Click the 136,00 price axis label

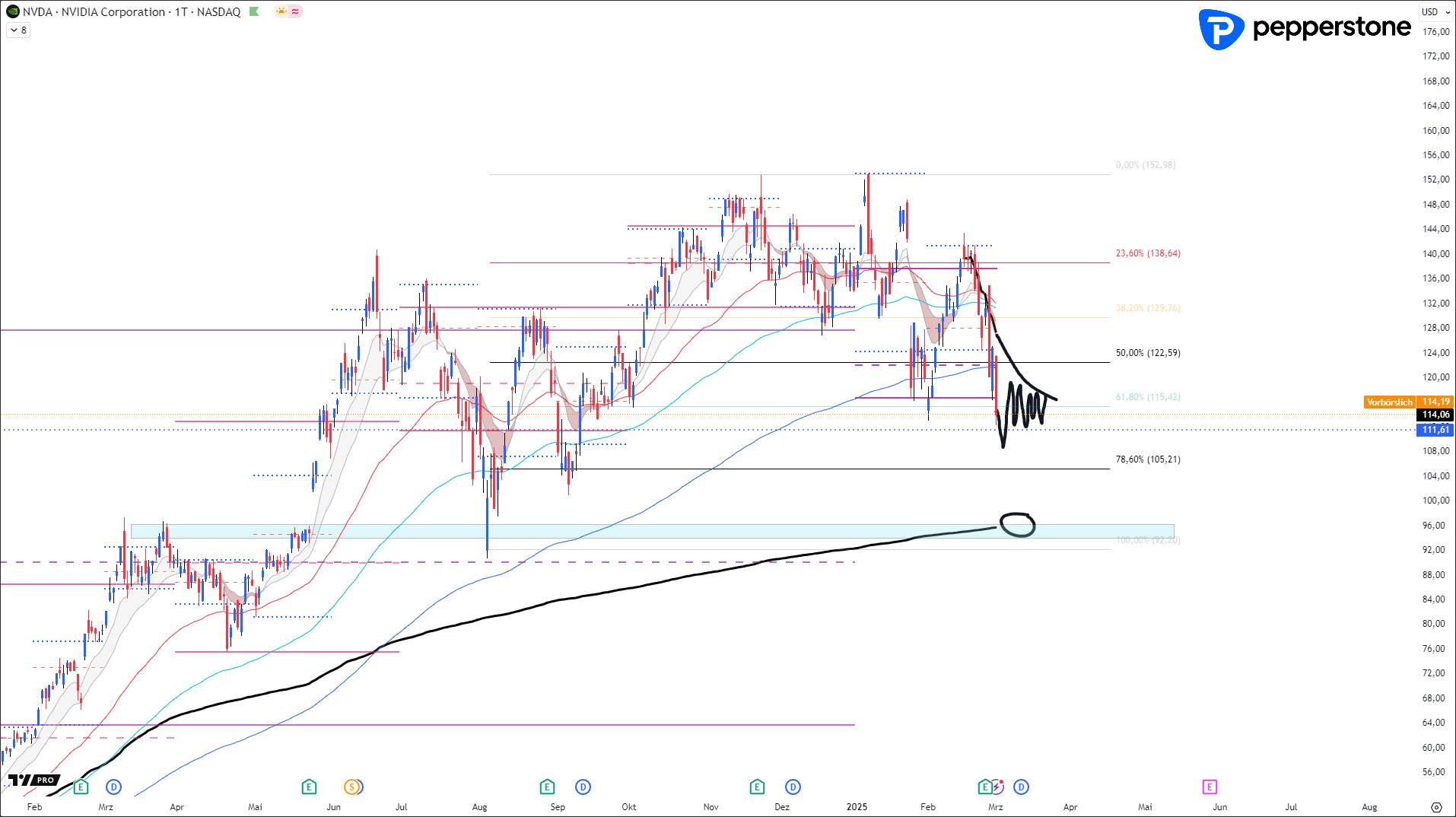pyautogui.click(x=1435, y=278)
